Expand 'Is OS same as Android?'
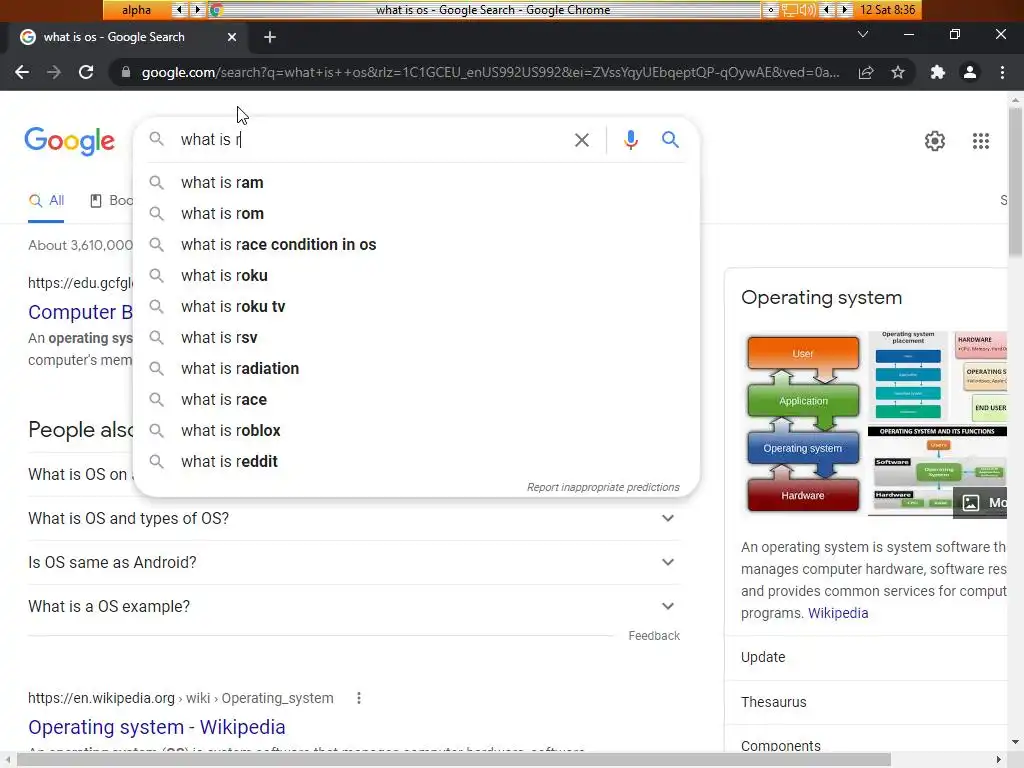The height and width of the screenshot is (768, 1024). (353, 562)
